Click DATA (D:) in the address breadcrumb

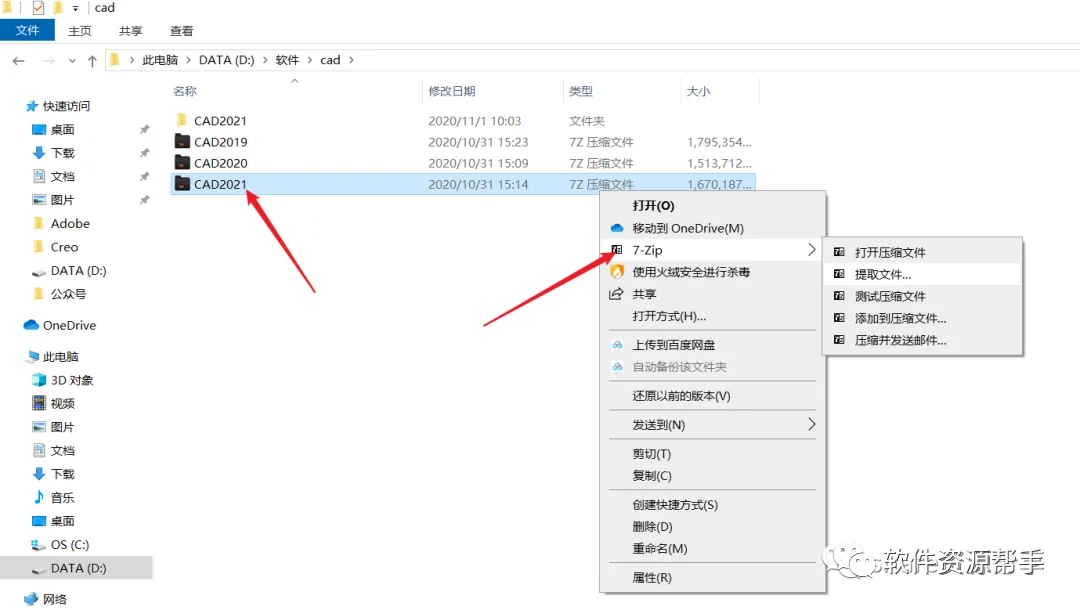coord(227,60)
